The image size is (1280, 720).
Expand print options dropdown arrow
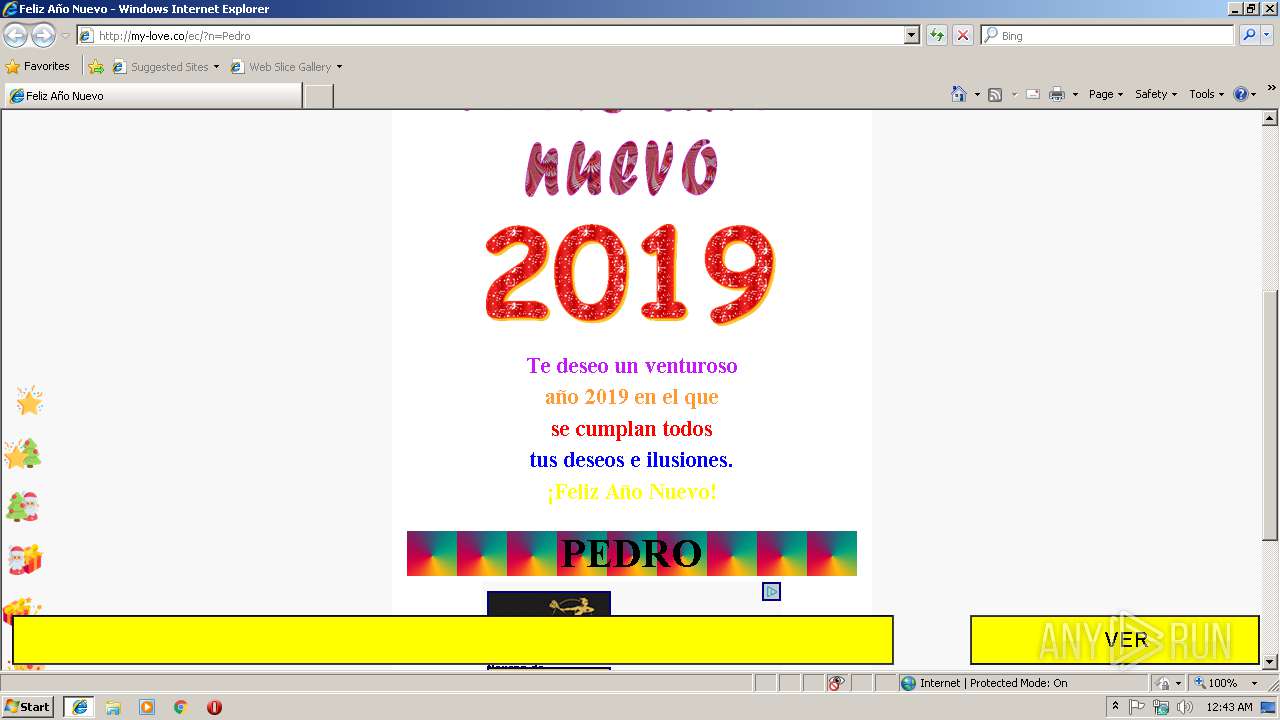pyautogui.click(x=1075, y=94)
